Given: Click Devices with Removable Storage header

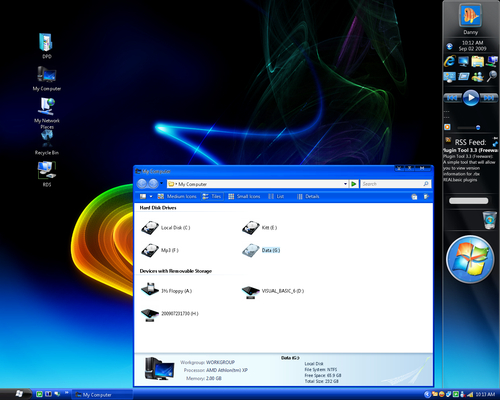Looking at the screenshot, I should (x=176, y=271).
